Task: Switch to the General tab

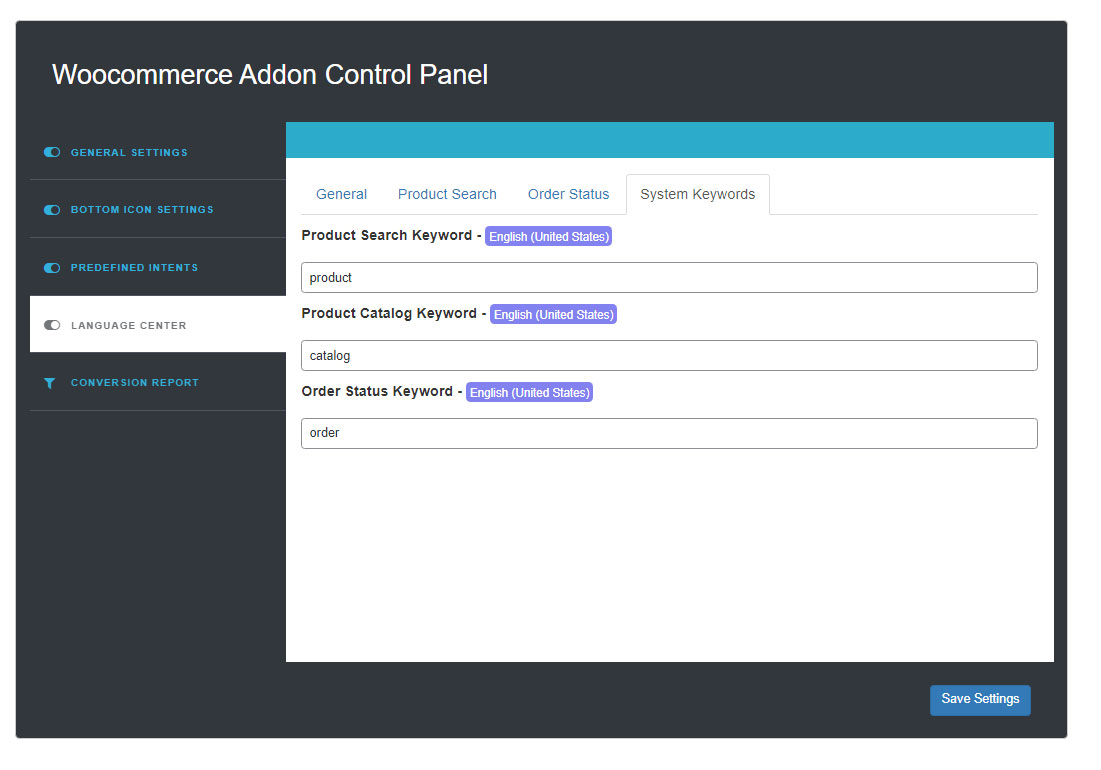Action: point(341,194)
